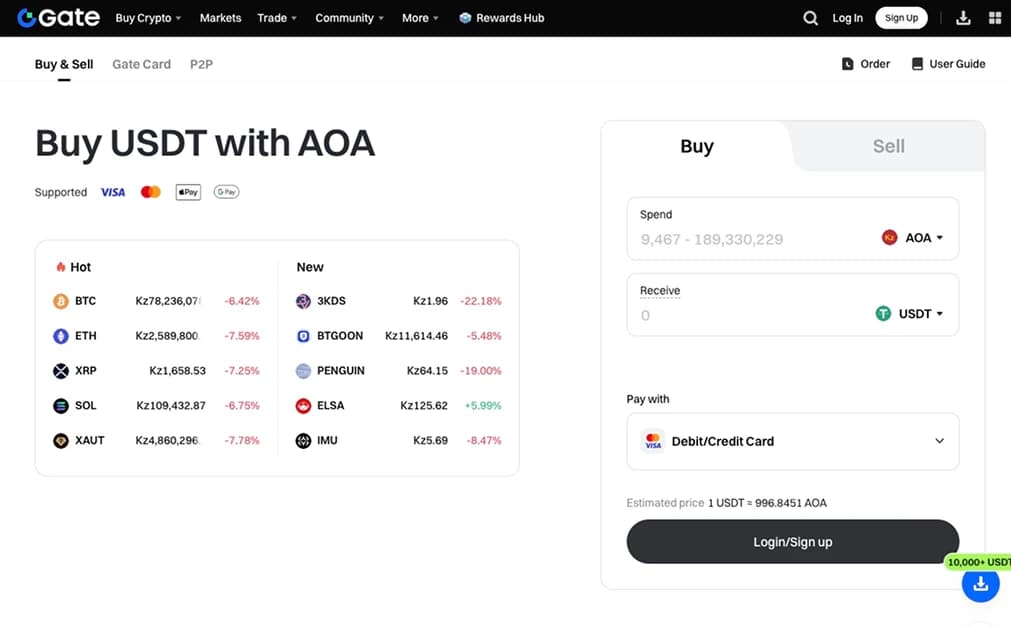Switch to the Sell tab
Screen dimensions: 1011x626
[888, 146]
